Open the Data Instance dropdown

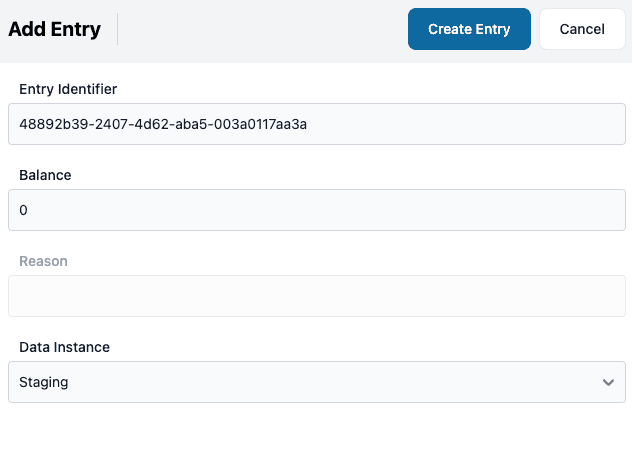(x=316, y=382)
